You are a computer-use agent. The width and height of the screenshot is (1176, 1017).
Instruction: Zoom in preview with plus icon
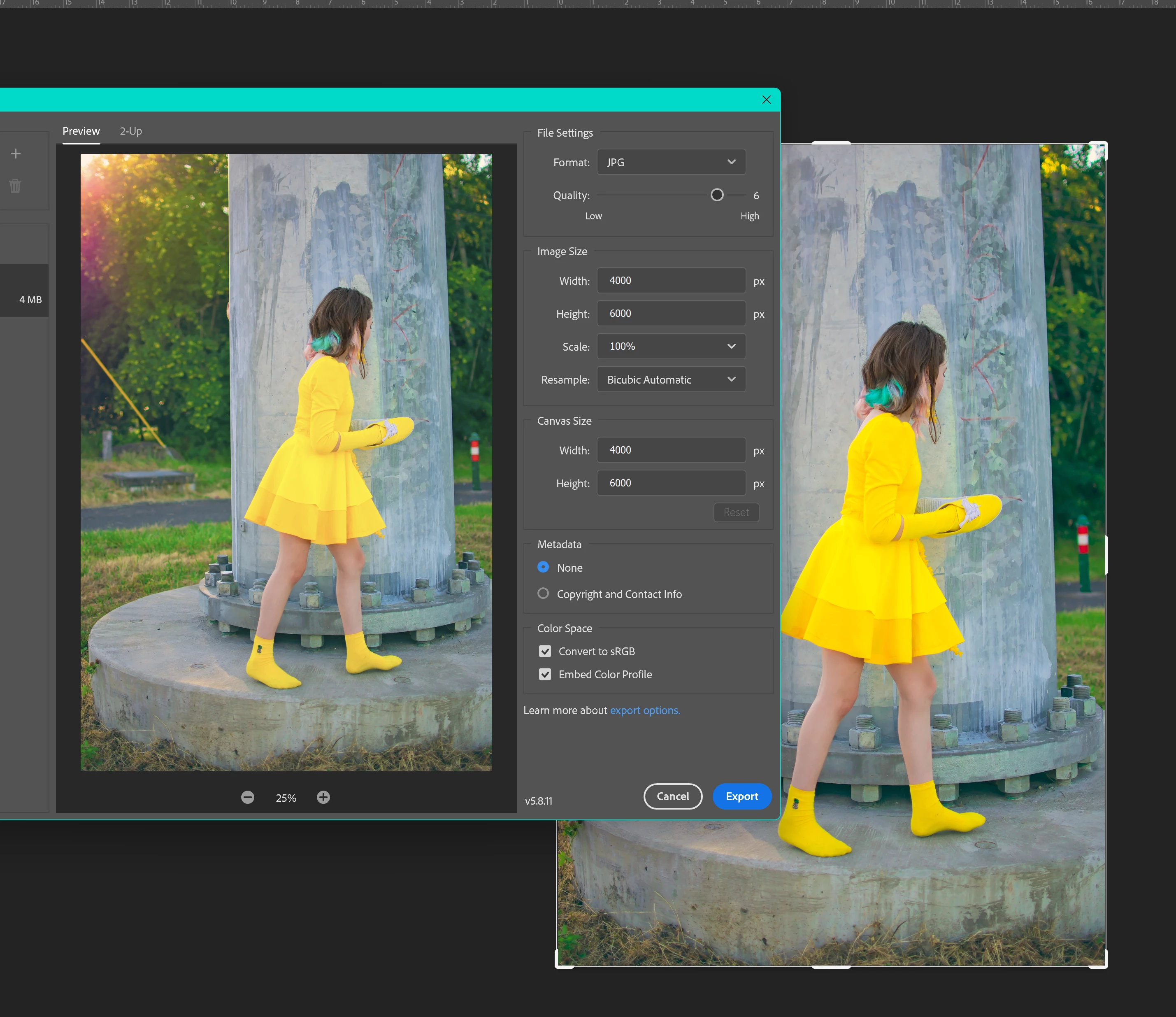tap(323, 797)
